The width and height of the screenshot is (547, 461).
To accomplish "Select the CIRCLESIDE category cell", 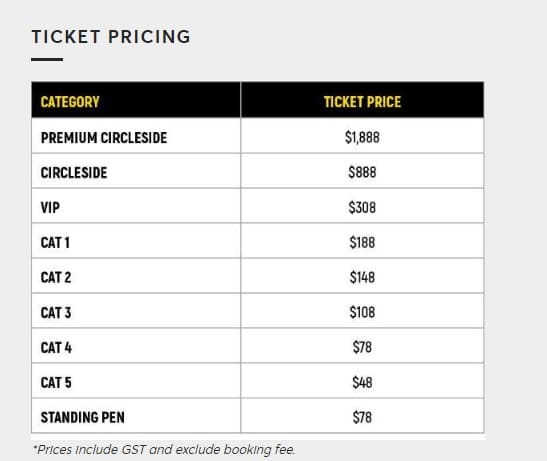I will coord(74,172).
